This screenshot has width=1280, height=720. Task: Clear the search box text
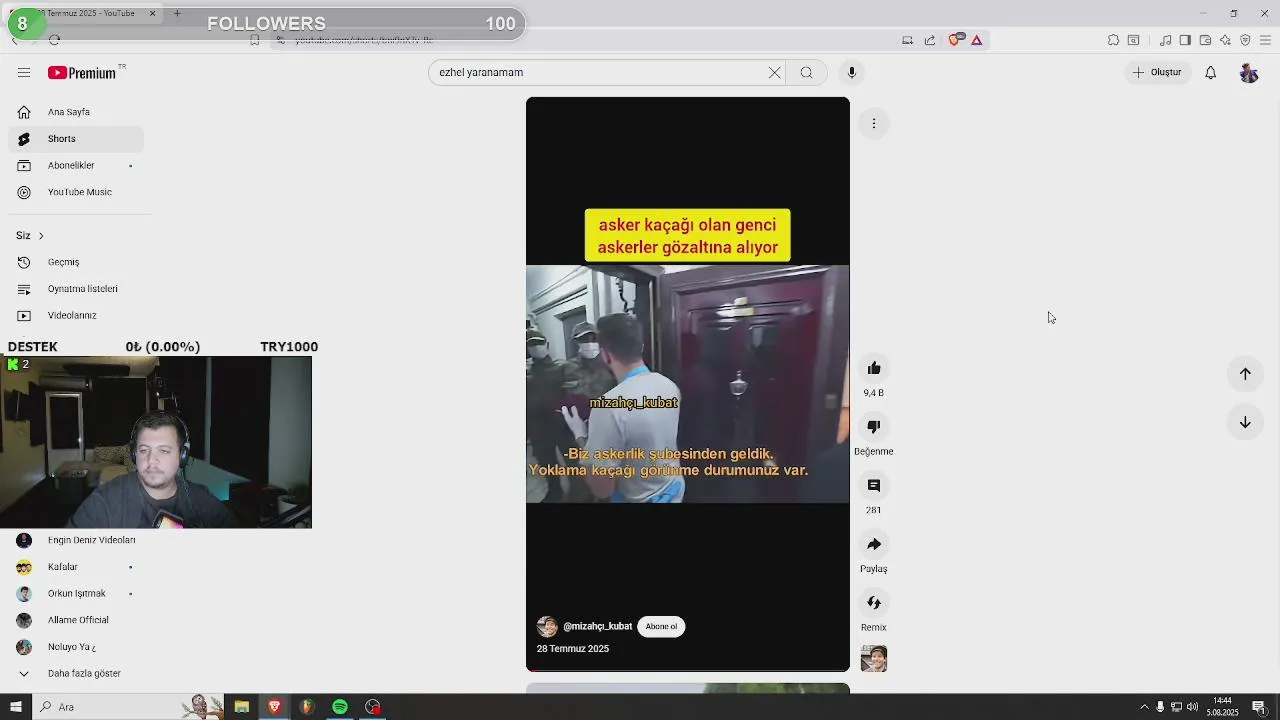(774, 72)
